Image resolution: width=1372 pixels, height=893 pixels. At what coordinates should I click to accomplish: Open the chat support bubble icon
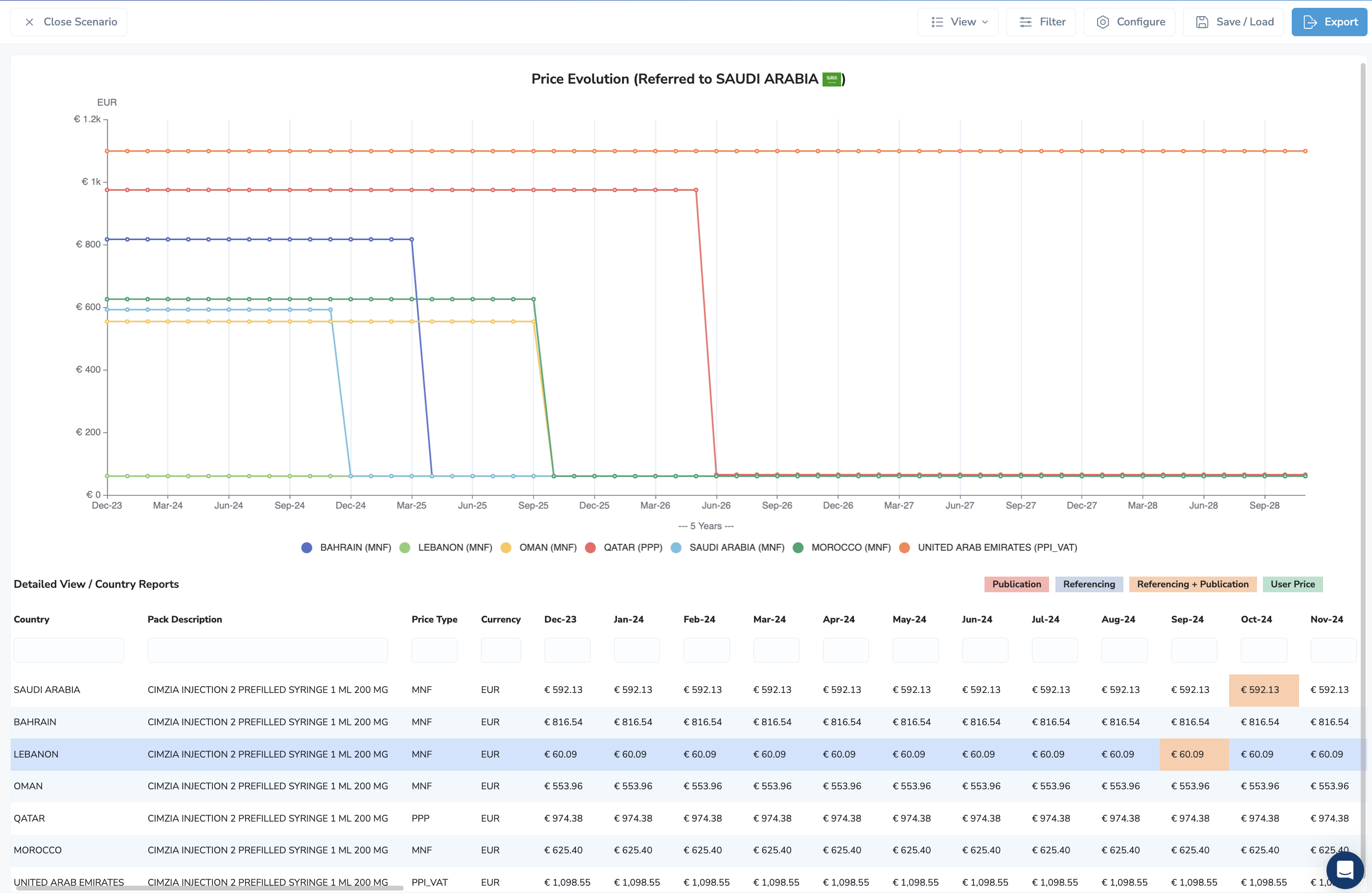(x=1345, y=870)
